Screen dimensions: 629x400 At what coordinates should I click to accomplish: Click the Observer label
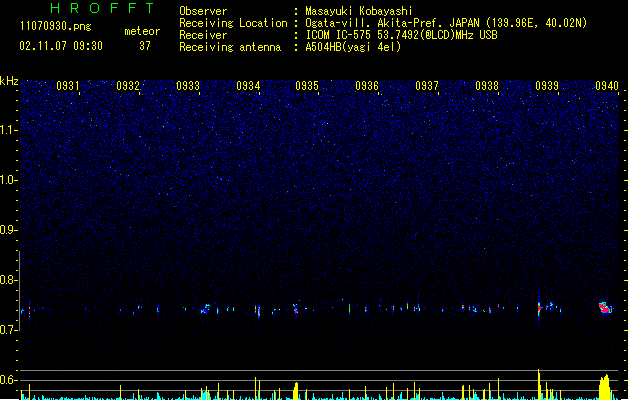pos(203,11)
